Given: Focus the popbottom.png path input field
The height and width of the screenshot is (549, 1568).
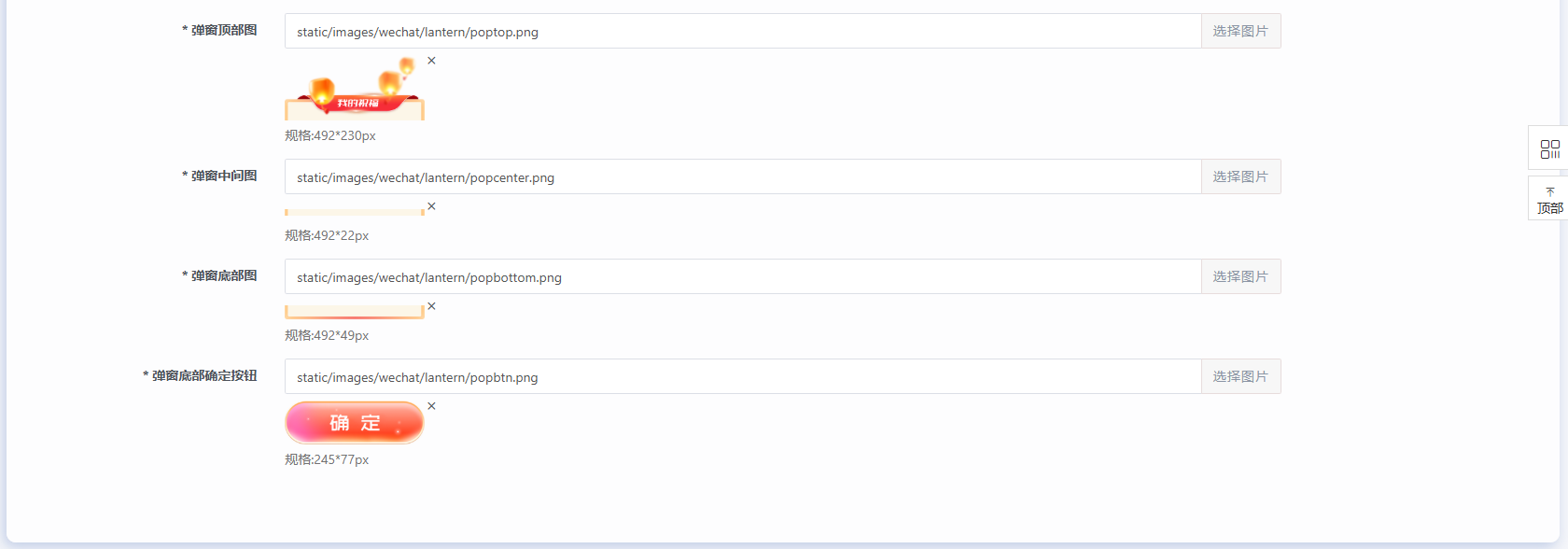Looking at the screenshot, I should tap(743, 276).
